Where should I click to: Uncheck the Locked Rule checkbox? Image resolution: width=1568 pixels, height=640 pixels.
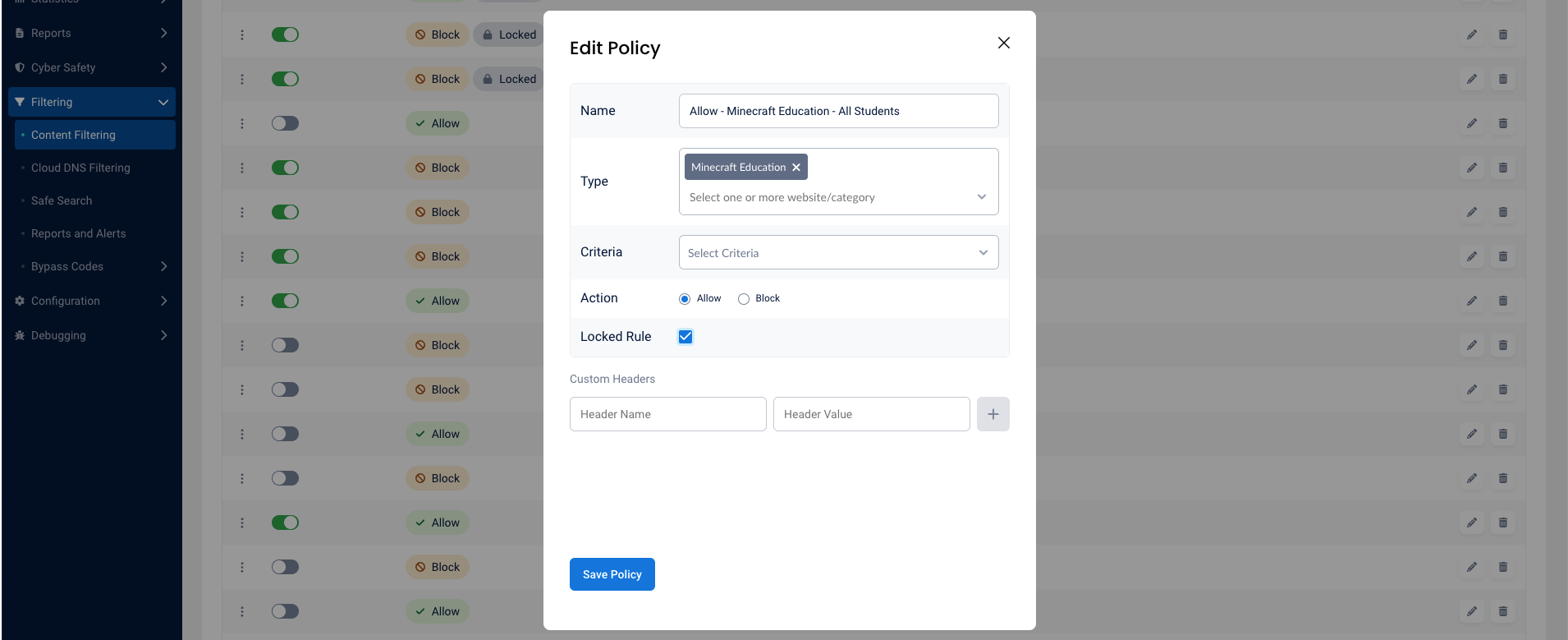pyautogui.click(x=685, y=337)
